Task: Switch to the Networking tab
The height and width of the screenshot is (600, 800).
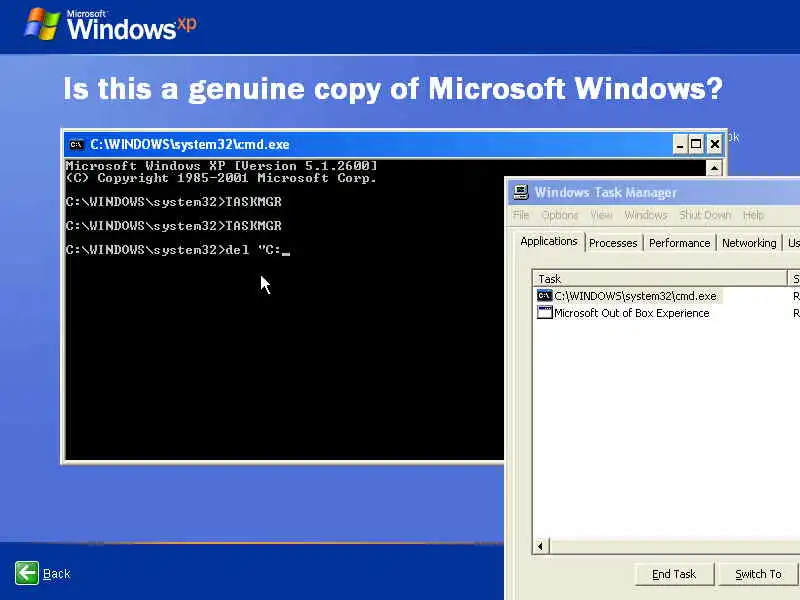Action: coord(748,243)
